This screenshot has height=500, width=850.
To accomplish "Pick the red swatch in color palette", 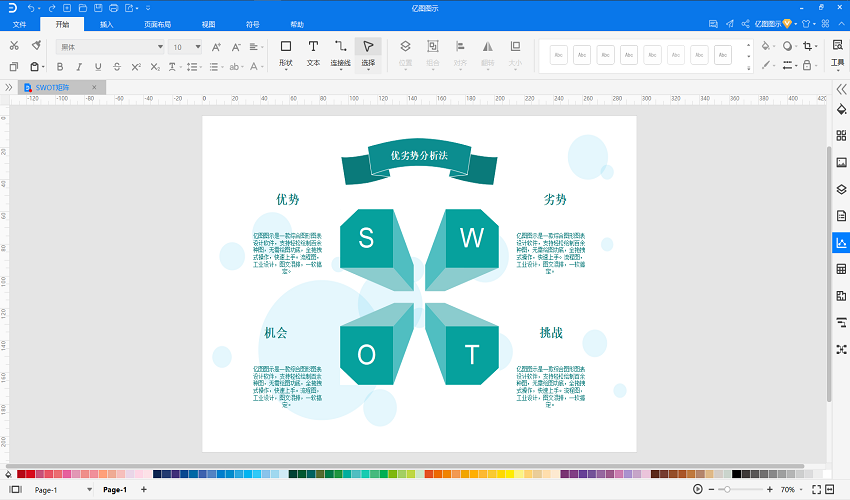I will pos(21,474).
